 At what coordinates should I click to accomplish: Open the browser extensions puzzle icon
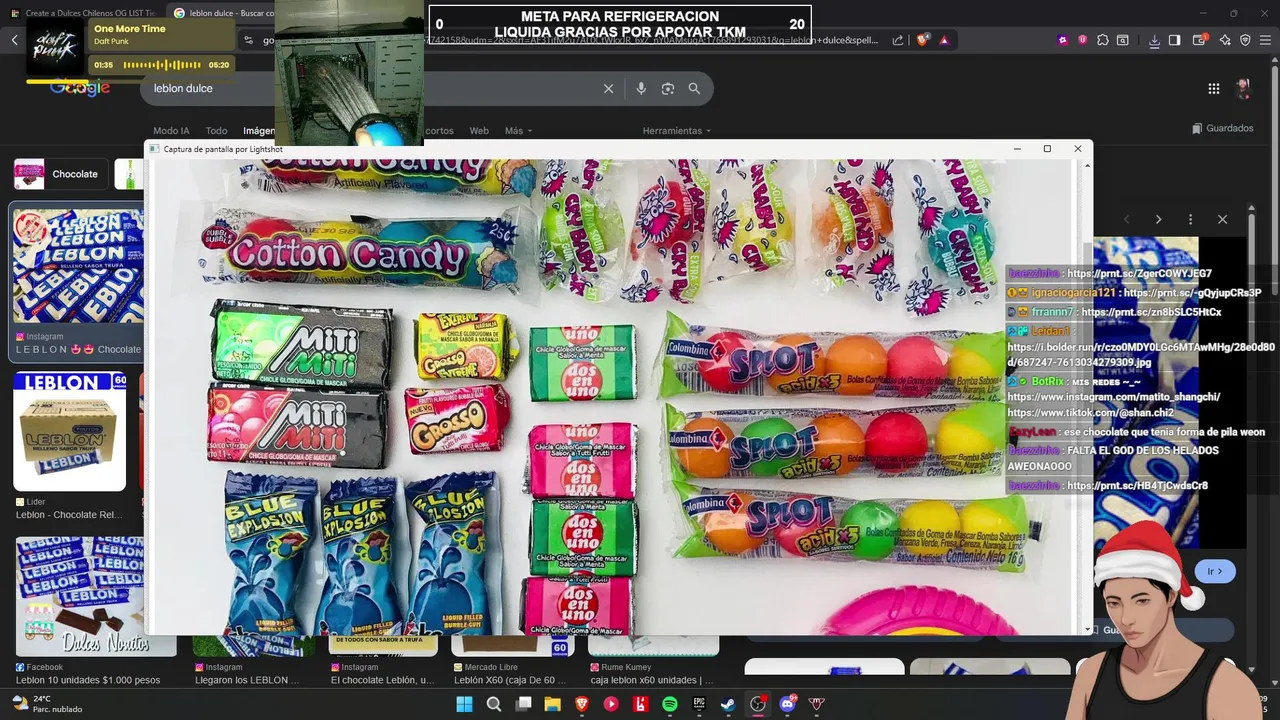[x=1103, y=40]
